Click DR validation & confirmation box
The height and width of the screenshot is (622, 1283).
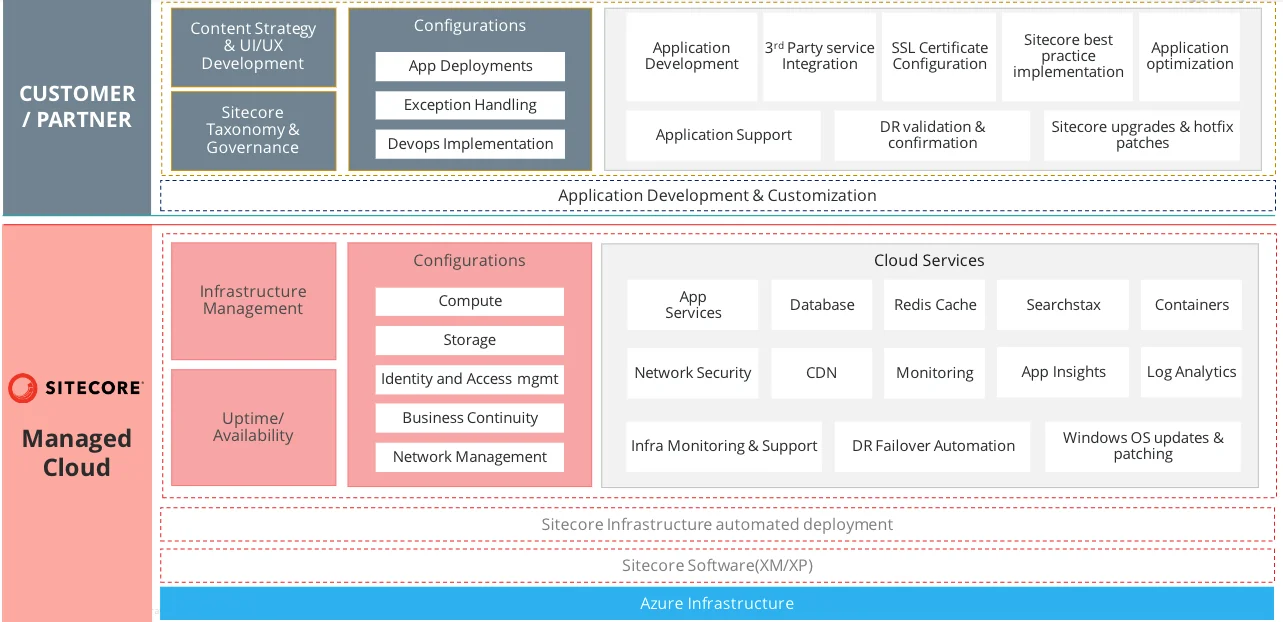[x=932, y=135]
